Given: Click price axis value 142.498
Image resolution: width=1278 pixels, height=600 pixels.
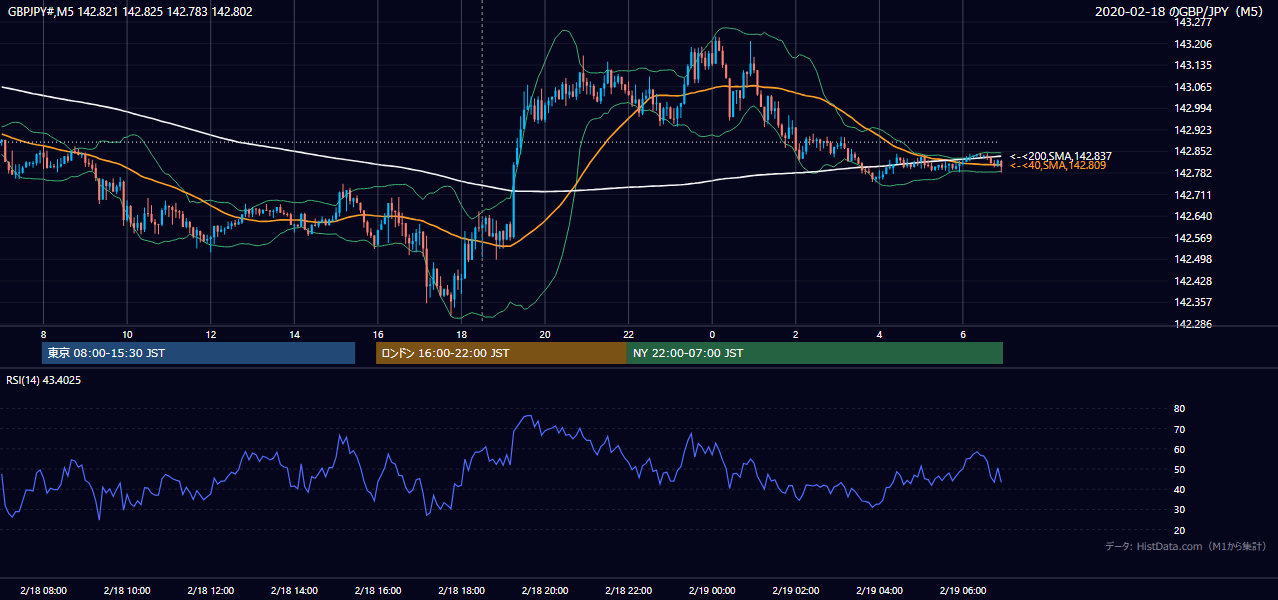Looking at the screenshot, I should 1193,260.
